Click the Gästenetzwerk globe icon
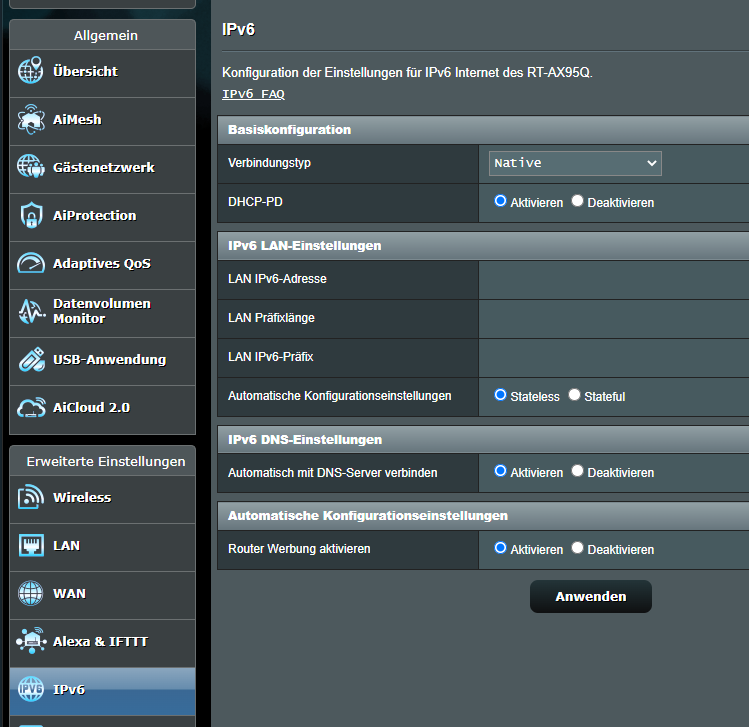The image size is (749, 727). tap(31, 167)
